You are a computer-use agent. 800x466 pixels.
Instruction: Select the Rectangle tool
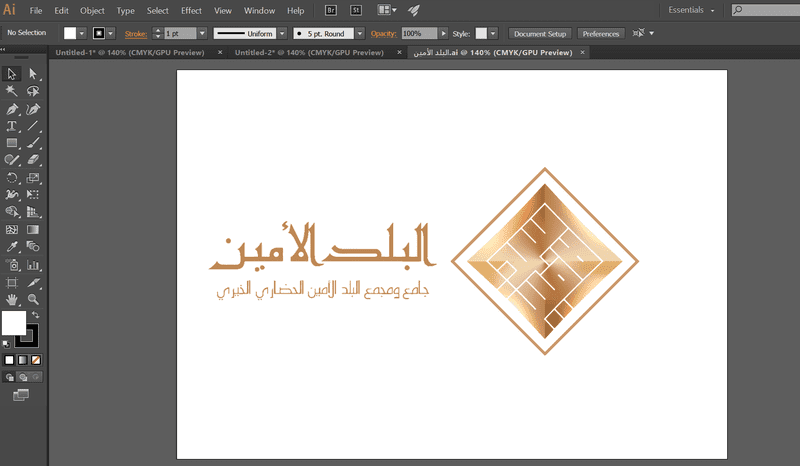point(12,143)
